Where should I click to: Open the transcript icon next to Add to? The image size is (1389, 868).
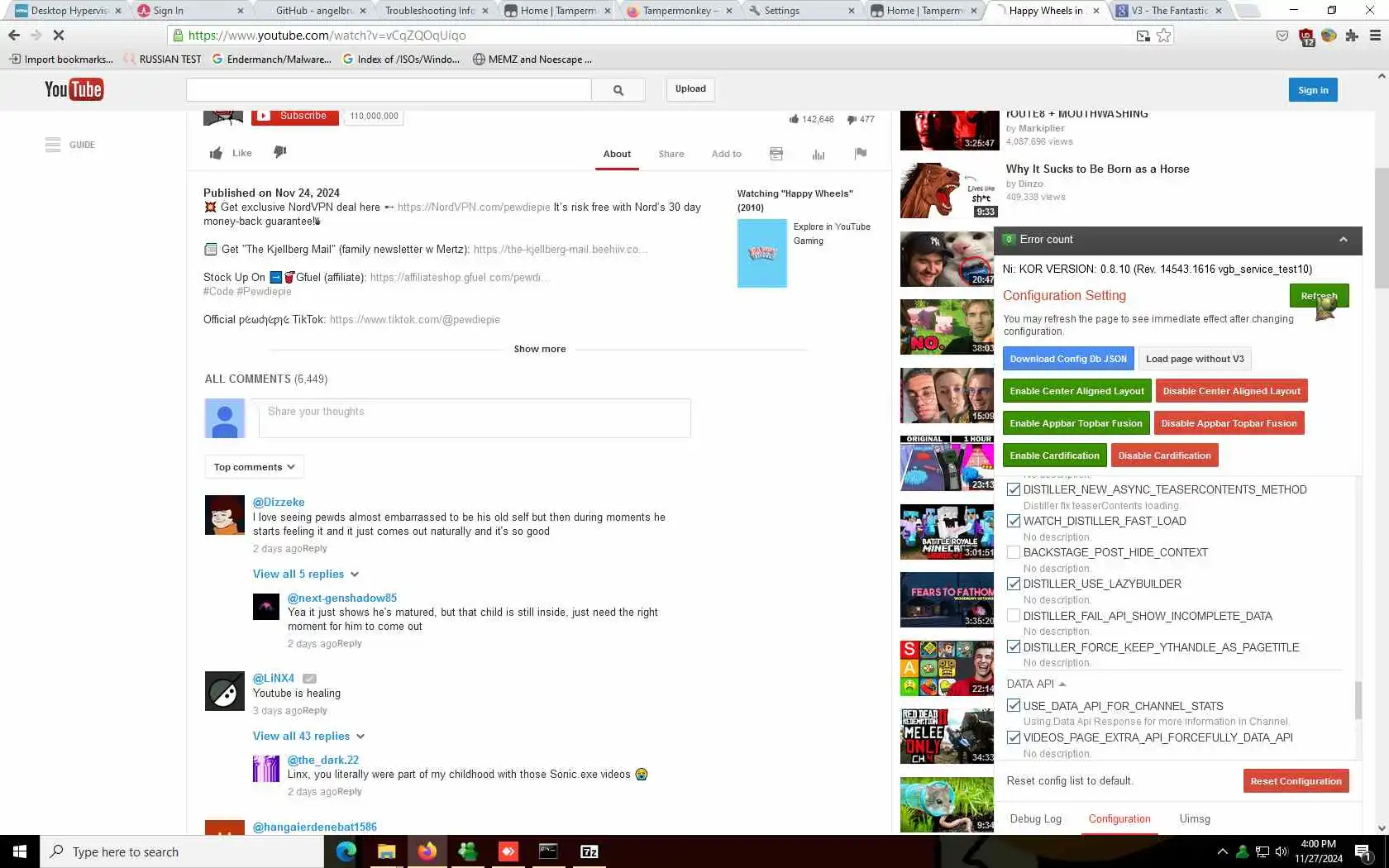tap(776, 154)
